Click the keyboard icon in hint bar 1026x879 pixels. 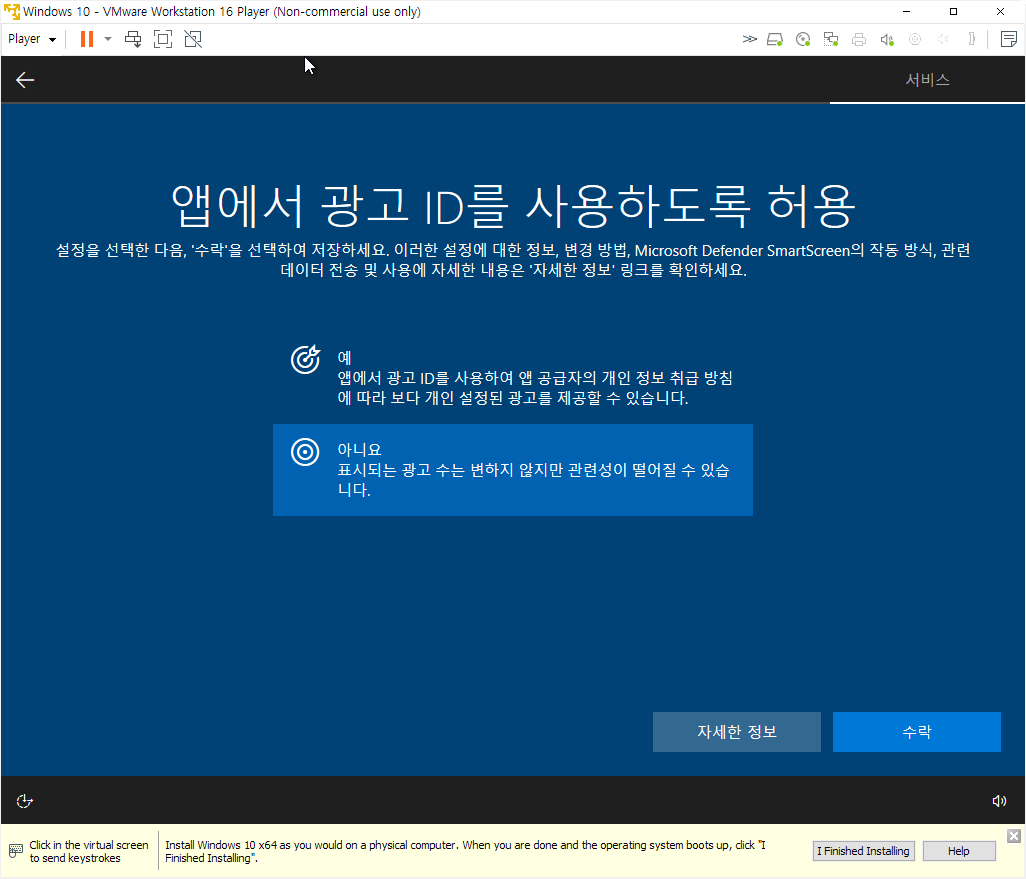[x=16, y=851]
